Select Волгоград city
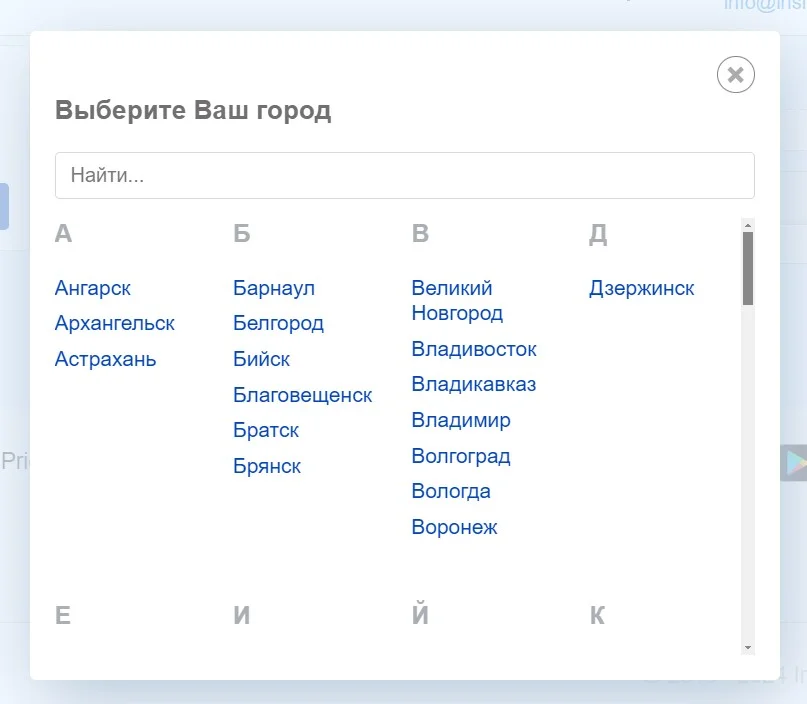 point(461,456)
